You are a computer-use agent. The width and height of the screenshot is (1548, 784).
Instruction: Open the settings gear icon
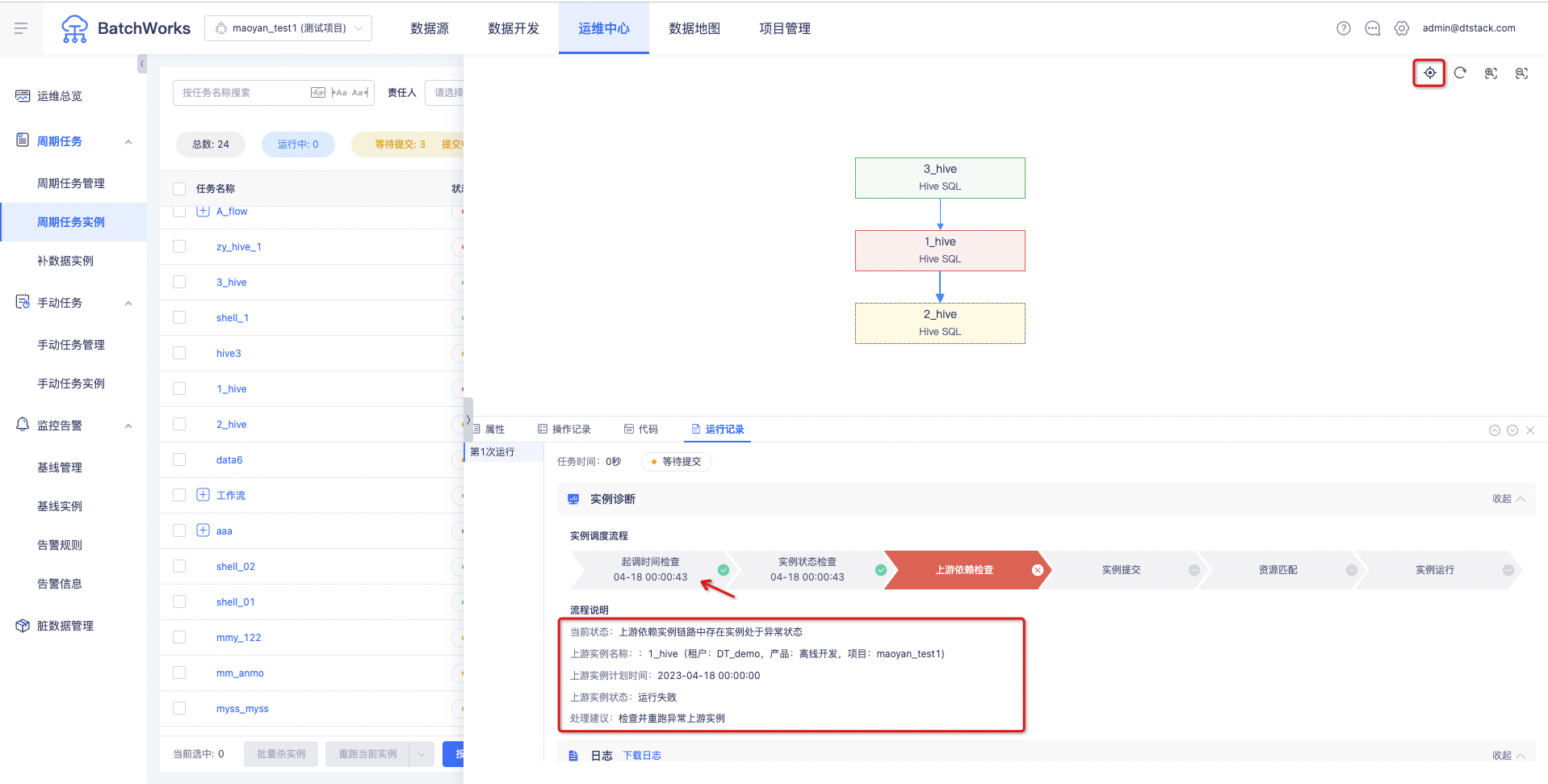click(1402, 28)
